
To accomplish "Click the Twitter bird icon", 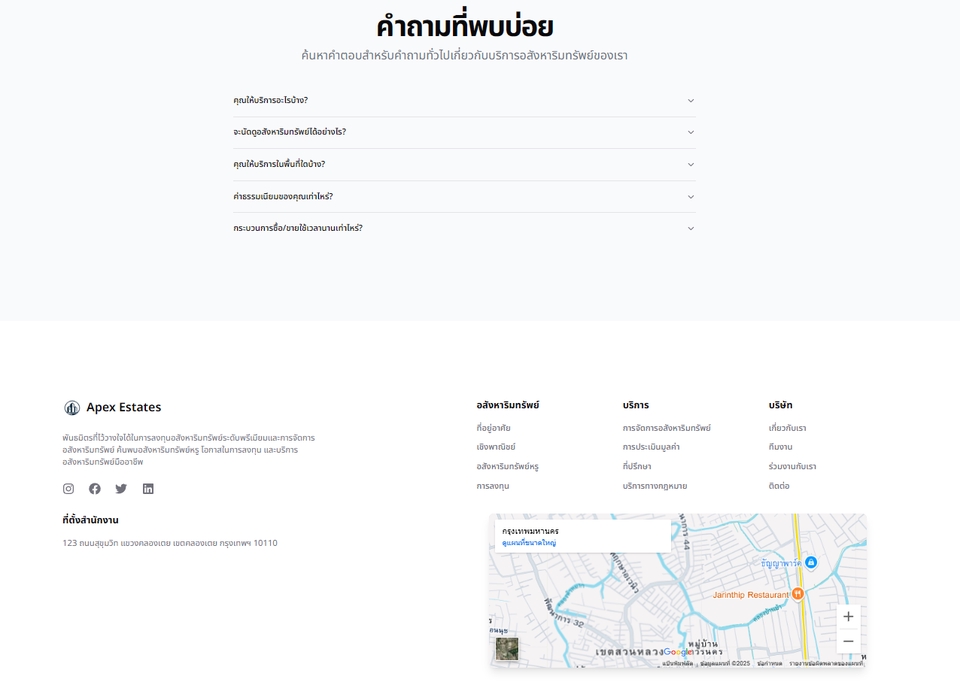I will point(121,489).
